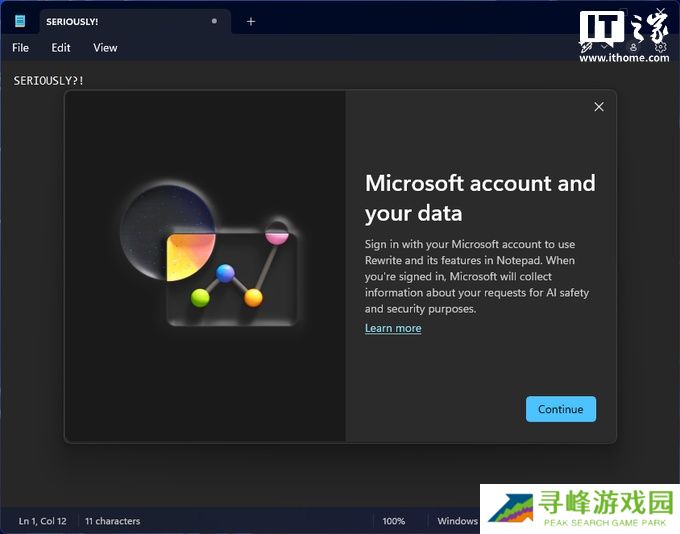Image resolution: width=680 pixels, height=534 pixels.
Task: Open the Rewrite AI pen tool
Action: coord(586,46)
